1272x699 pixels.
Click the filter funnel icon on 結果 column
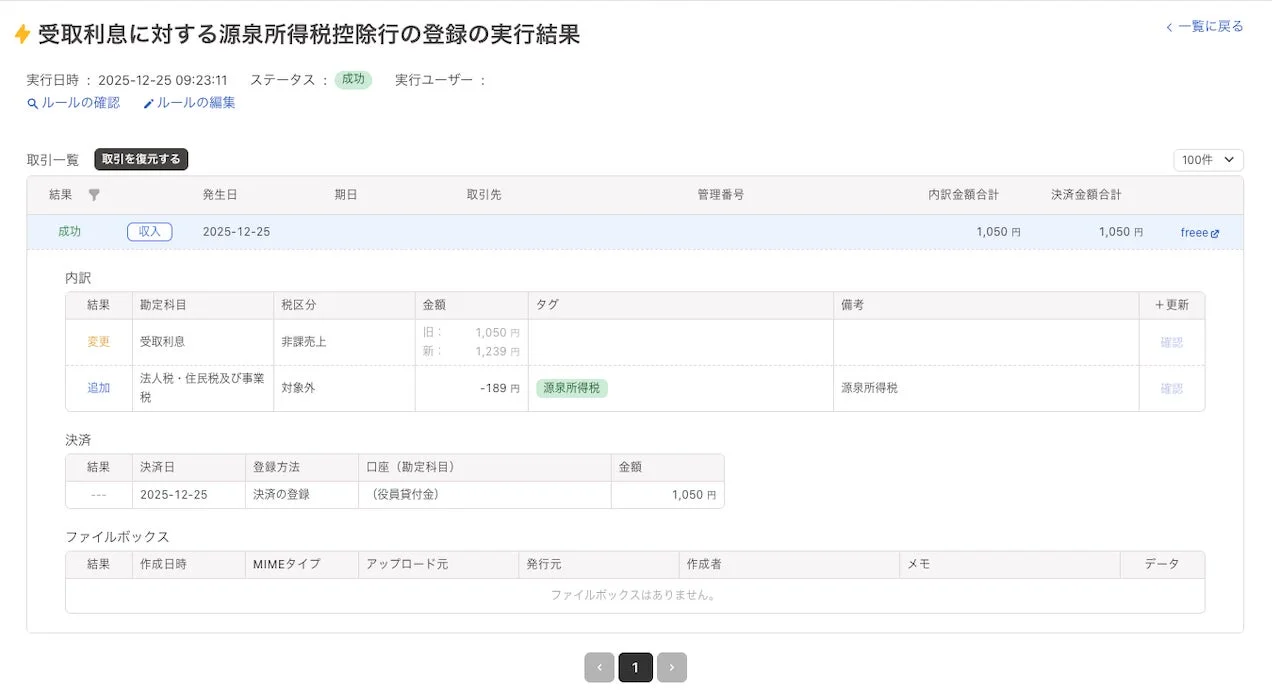[93, 195]
